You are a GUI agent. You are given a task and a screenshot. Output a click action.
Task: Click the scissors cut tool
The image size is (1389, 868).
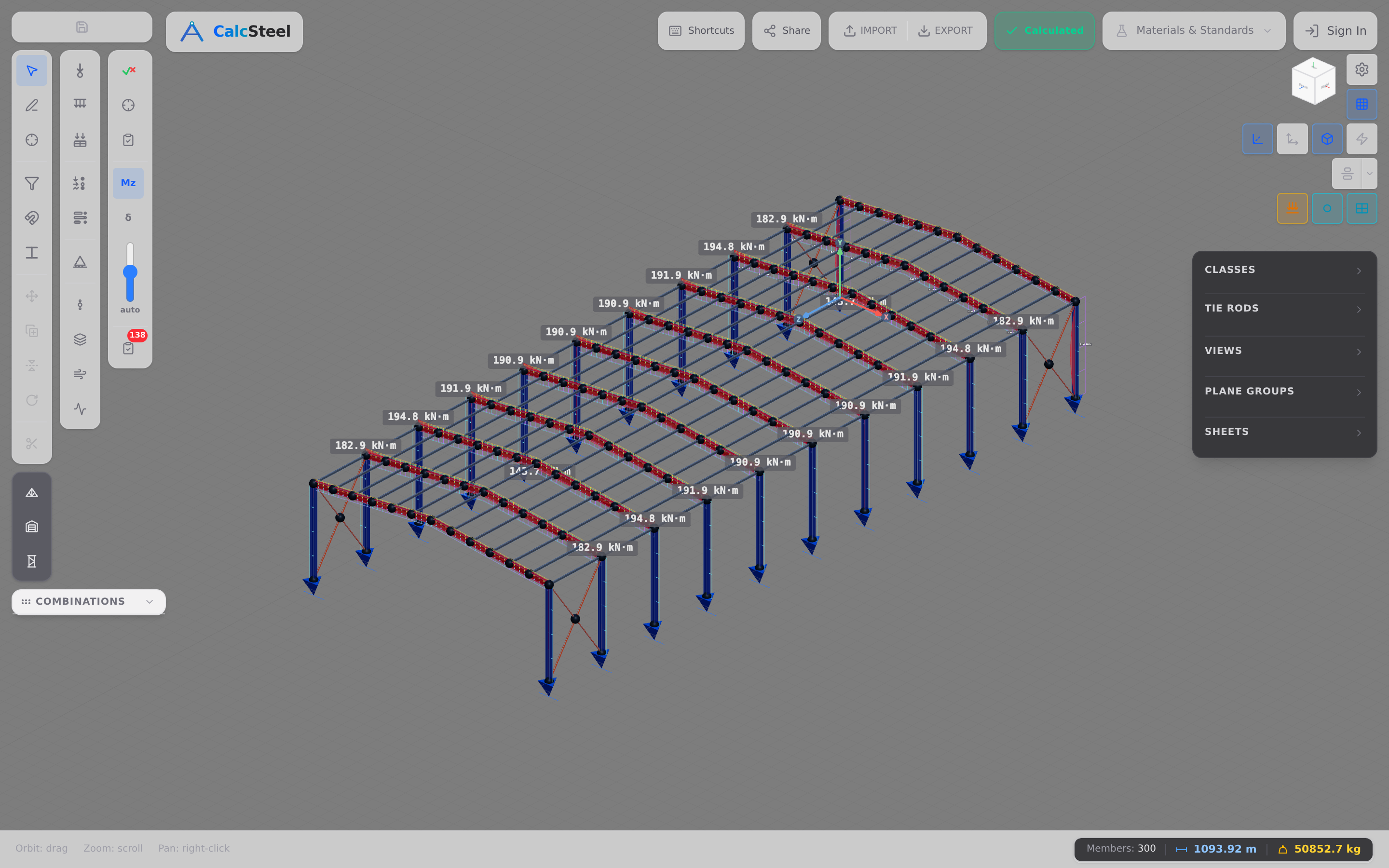(31, 444)
